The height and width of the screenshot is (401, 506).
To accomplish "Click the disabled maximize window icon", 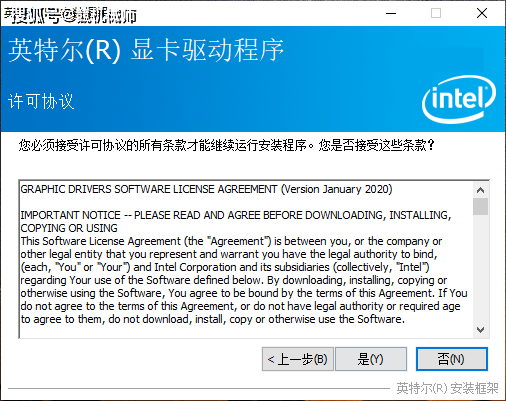I will point(436,13).
